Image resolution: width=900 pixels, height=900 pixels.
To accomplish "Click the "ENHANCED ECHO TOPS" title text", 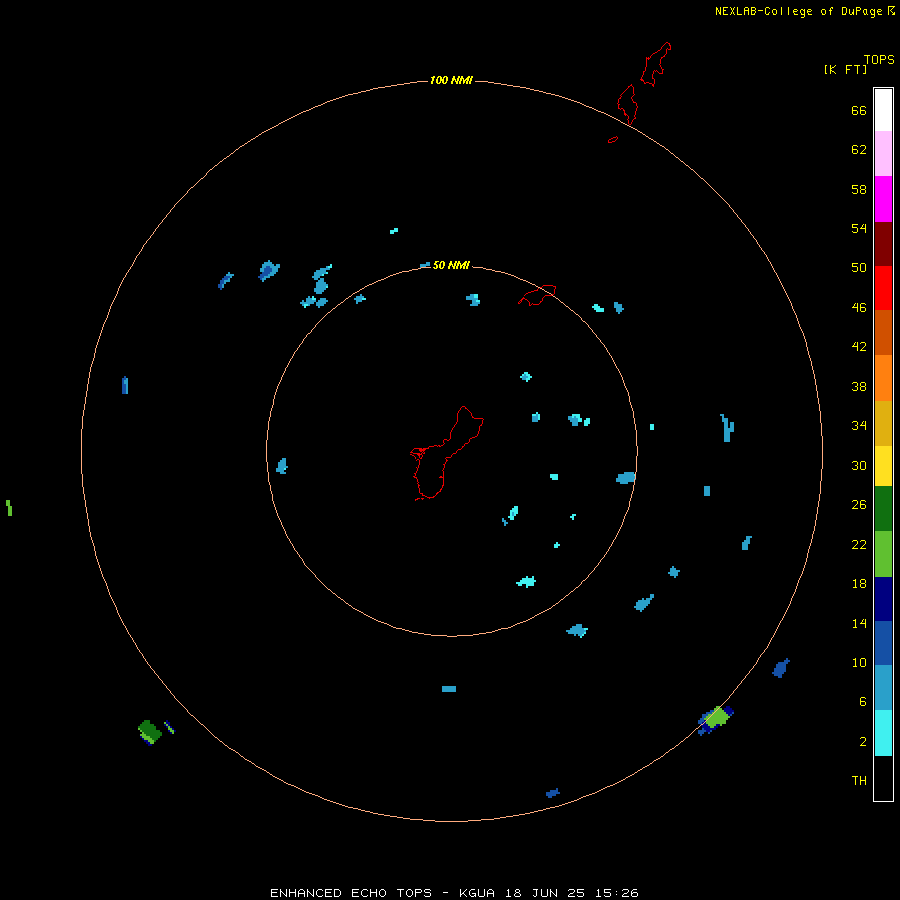I will point(351,893).
